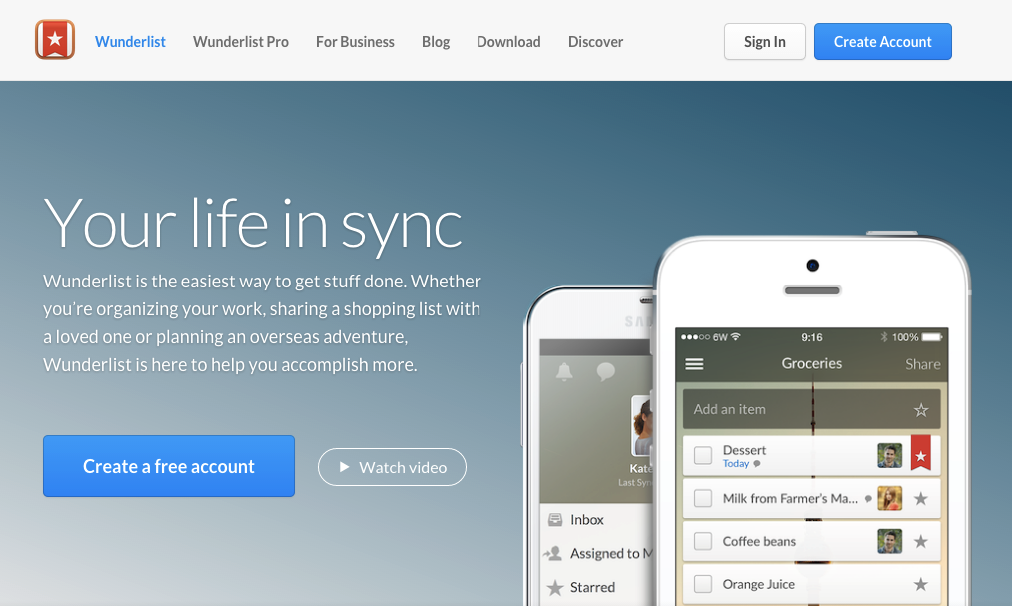Click the assignee avatar on Coffee beans

point(889,541)
